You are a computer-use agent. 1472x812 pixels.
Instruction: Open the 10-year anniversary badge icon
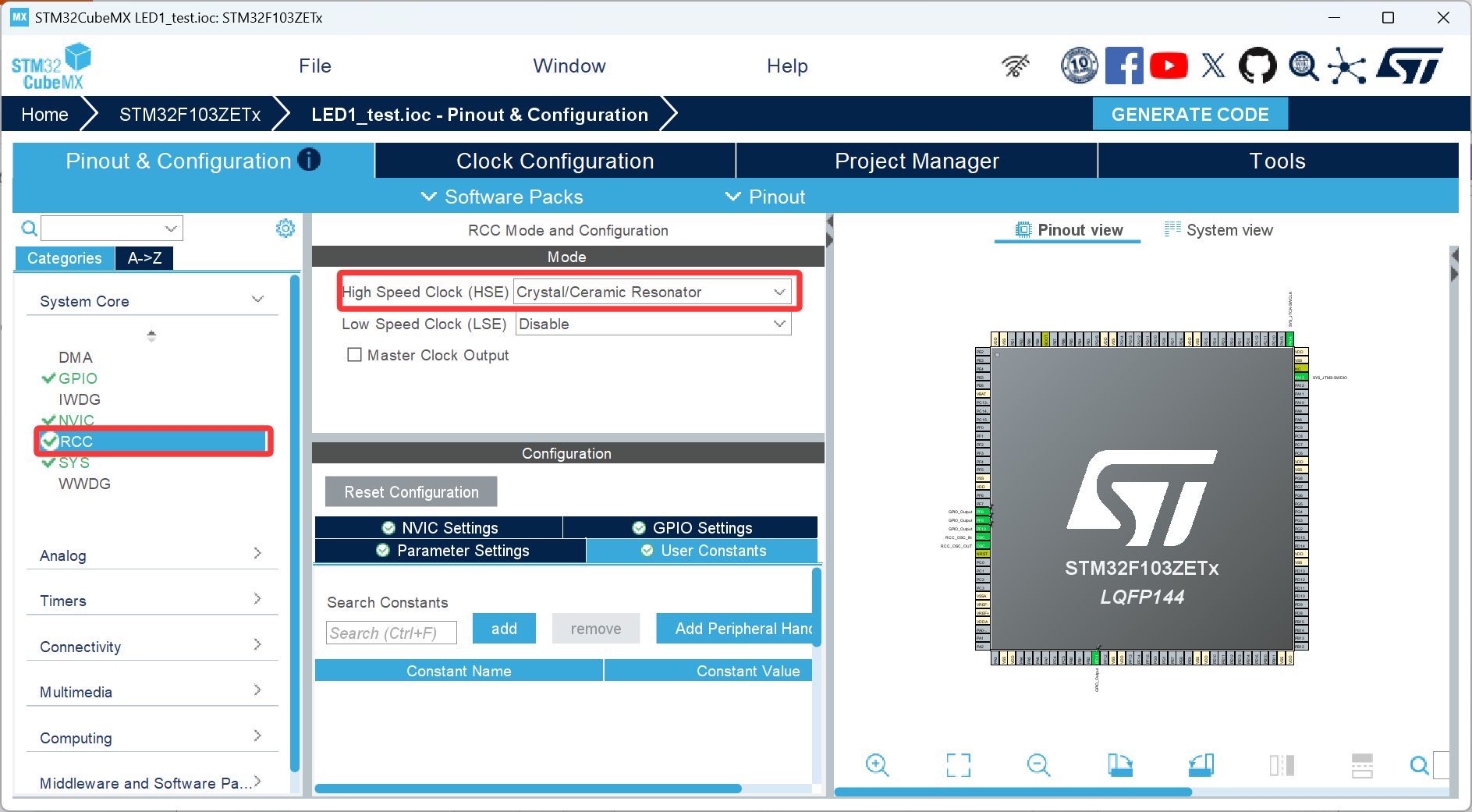[x=1080, y=66]
